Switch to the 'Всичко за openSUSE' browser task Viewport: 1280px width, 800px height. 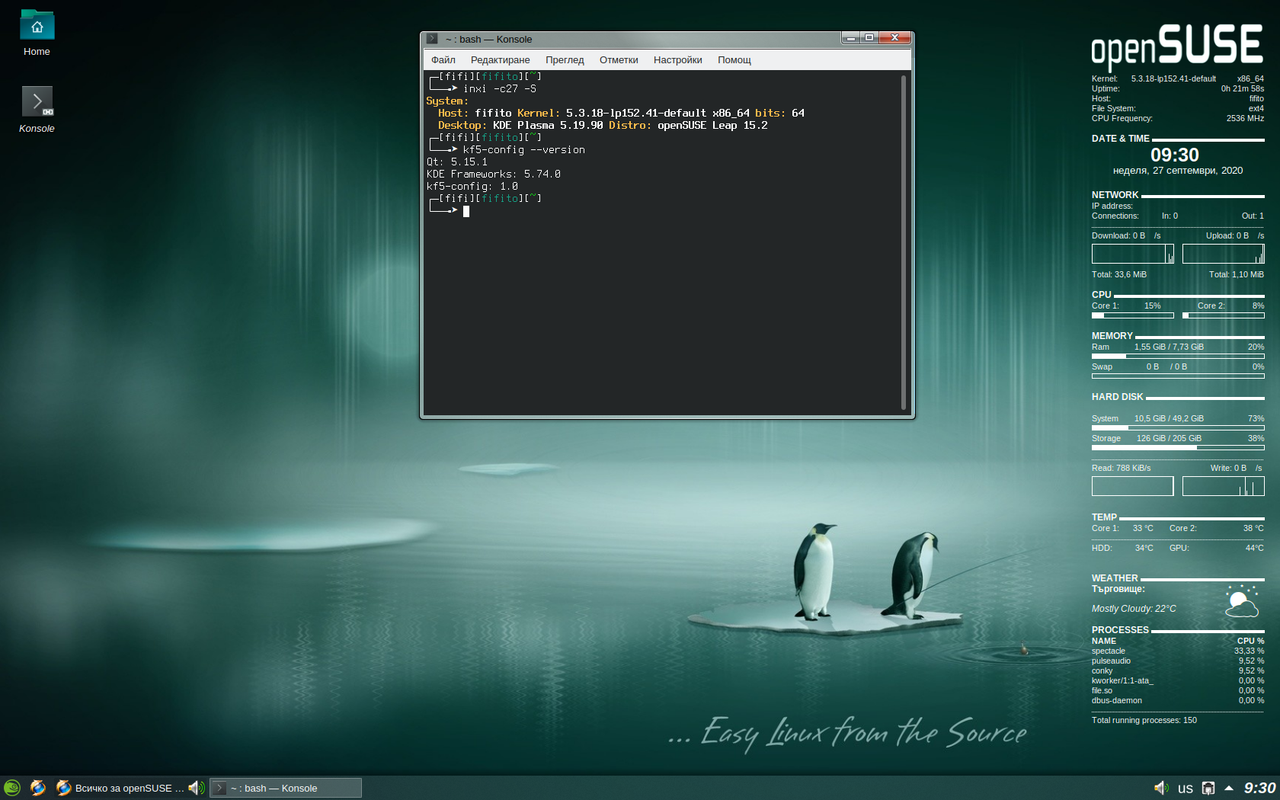click(120, 788)
